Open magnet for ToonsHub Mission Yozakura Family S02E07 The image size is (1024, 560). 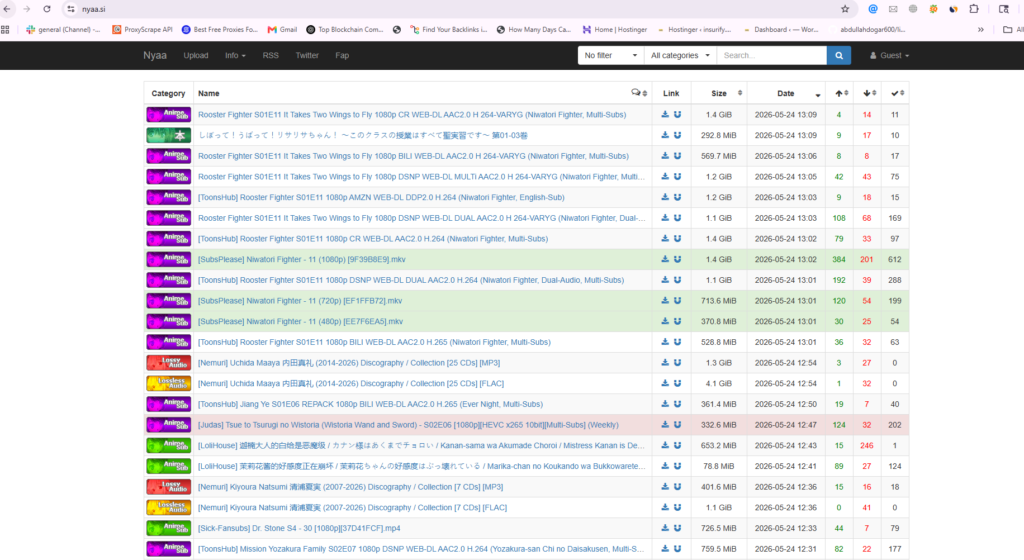click(677, 549)
